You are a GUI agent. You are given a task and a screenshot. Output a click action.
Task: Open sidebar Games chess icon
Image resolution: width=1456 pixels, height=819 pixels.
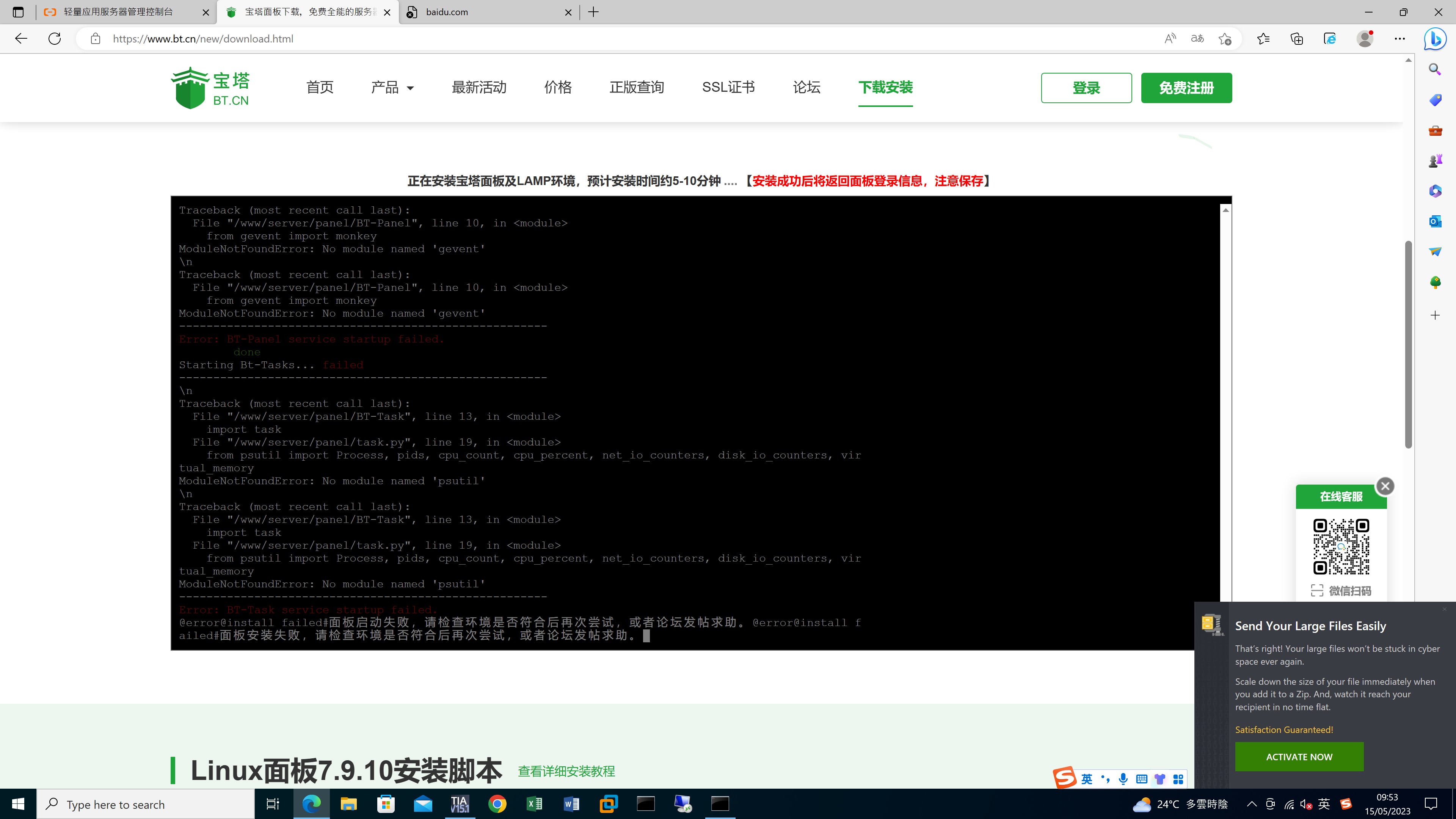(x=1435, y=160)
